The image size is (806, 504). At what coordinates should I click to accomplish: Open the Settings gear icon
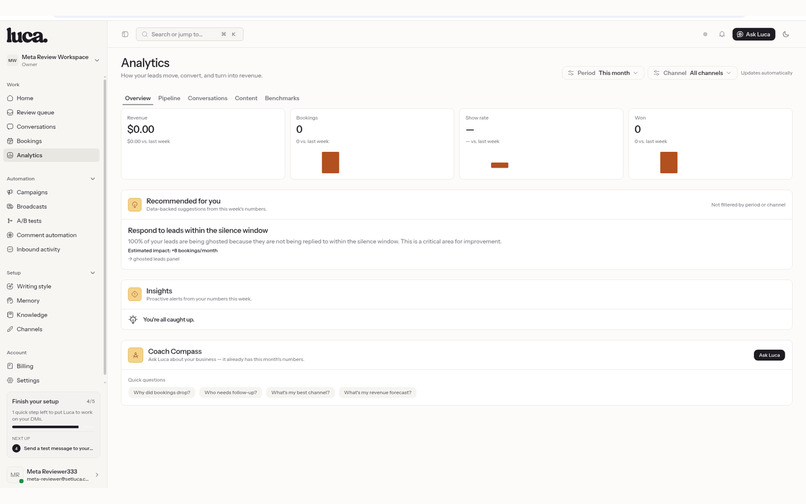pos(10,381)
